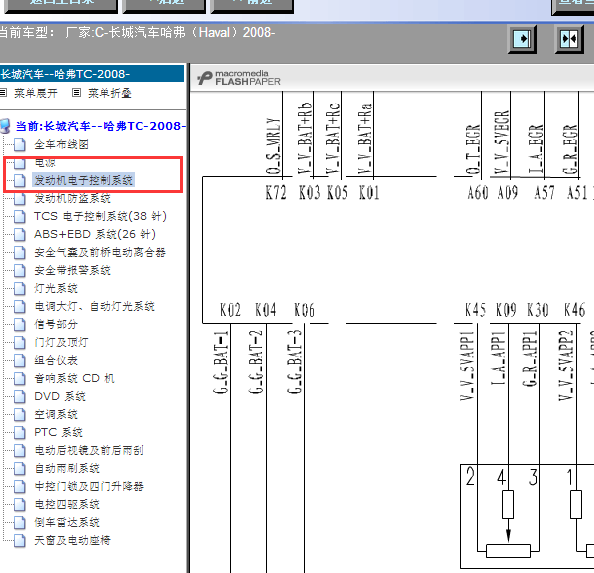Click the page icon beside PTC 系统

pos(20,432)
